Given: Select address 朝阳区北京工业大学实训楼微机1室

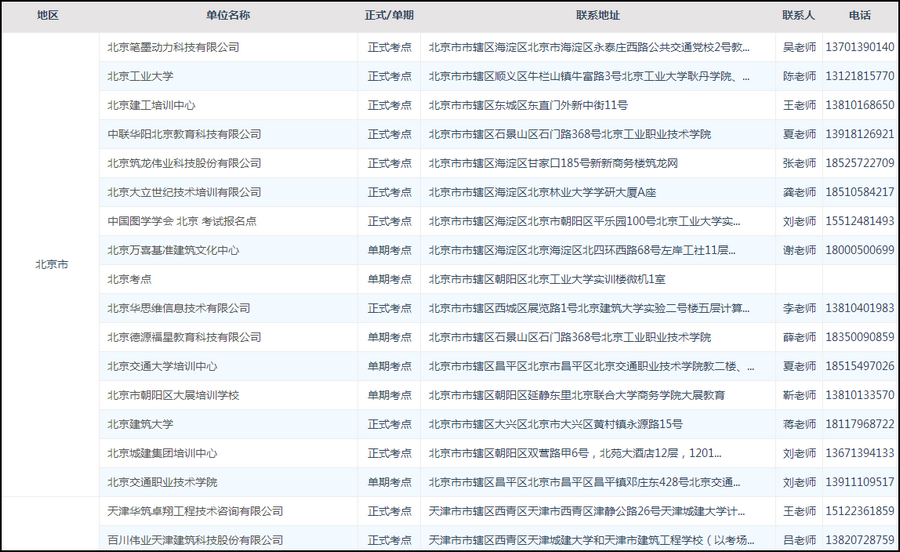Looking at the screenshot, I should (547, 279).
